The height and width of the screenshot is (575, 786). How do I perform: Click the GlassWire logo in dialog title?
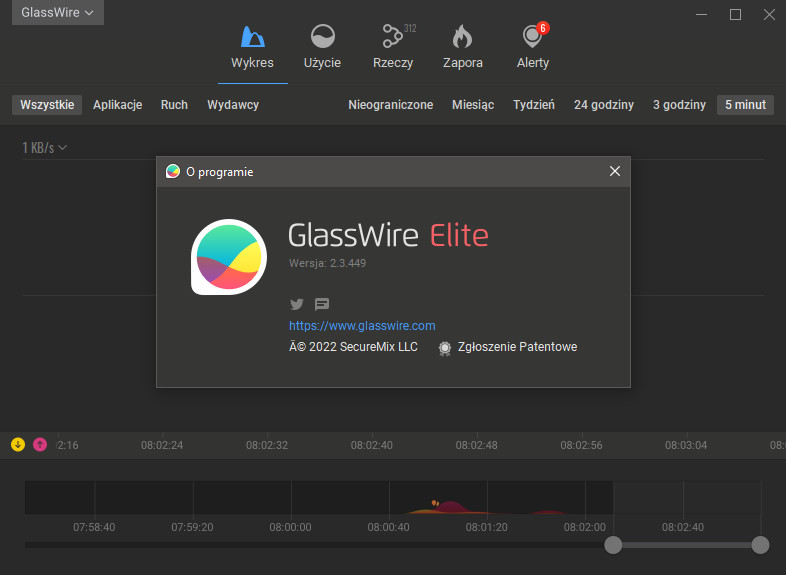[x=173, y=171]
